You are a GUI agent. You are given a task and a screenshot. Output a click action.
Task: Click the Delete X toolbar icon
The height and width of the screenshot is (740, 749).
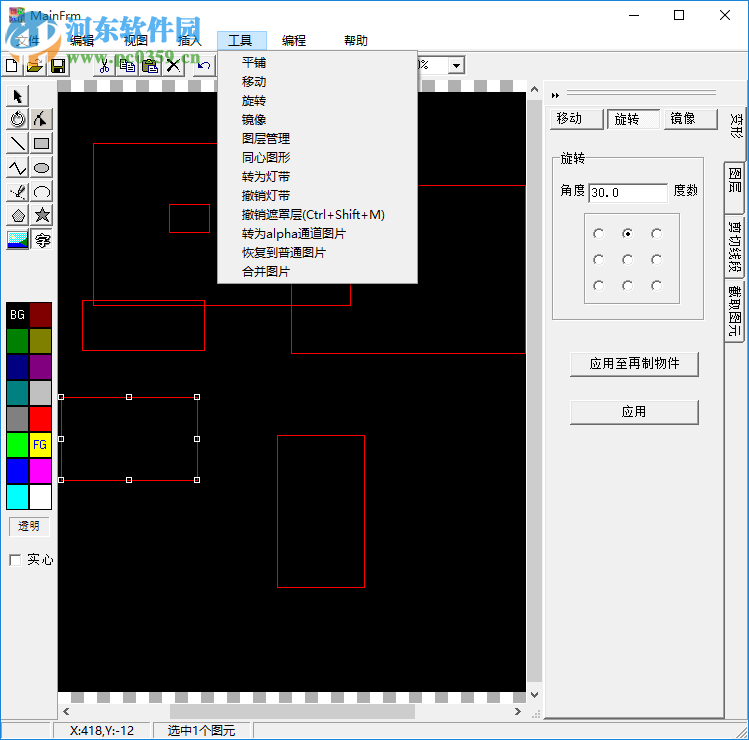coord(173,66)
